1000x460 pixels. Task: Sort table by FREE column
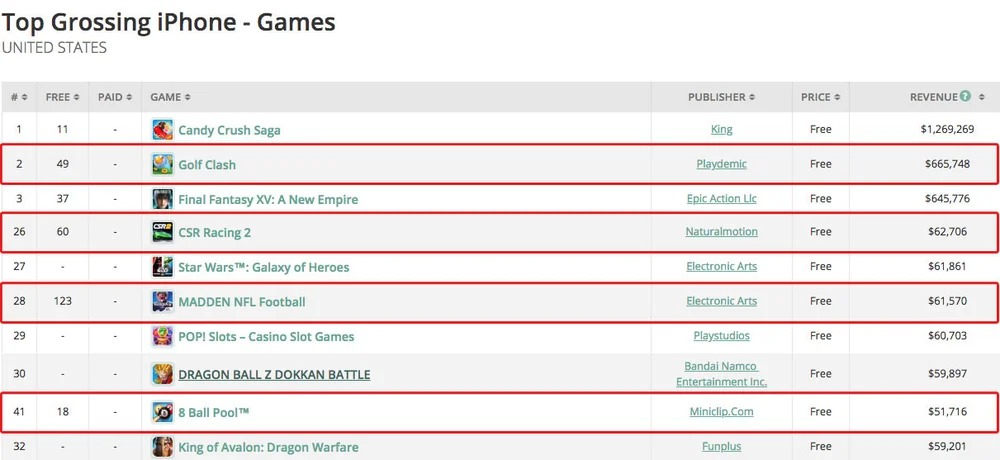pyautogui.click(x=62, y=97)
